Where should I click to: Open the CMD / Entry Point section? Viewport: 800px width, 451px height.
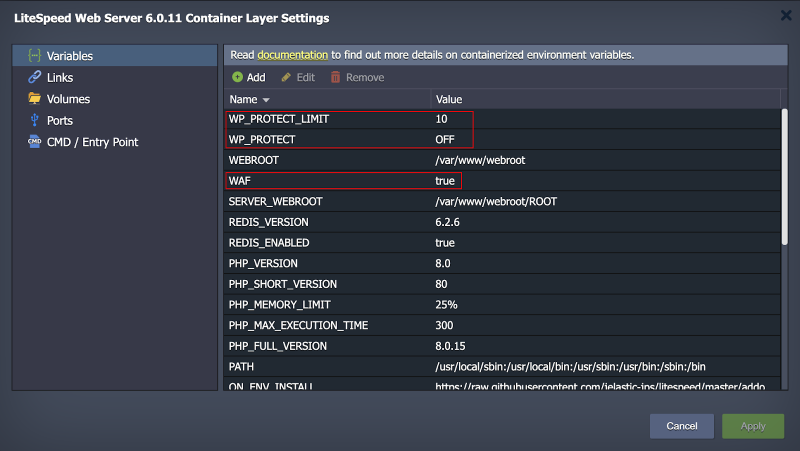[x=115, y=142]
